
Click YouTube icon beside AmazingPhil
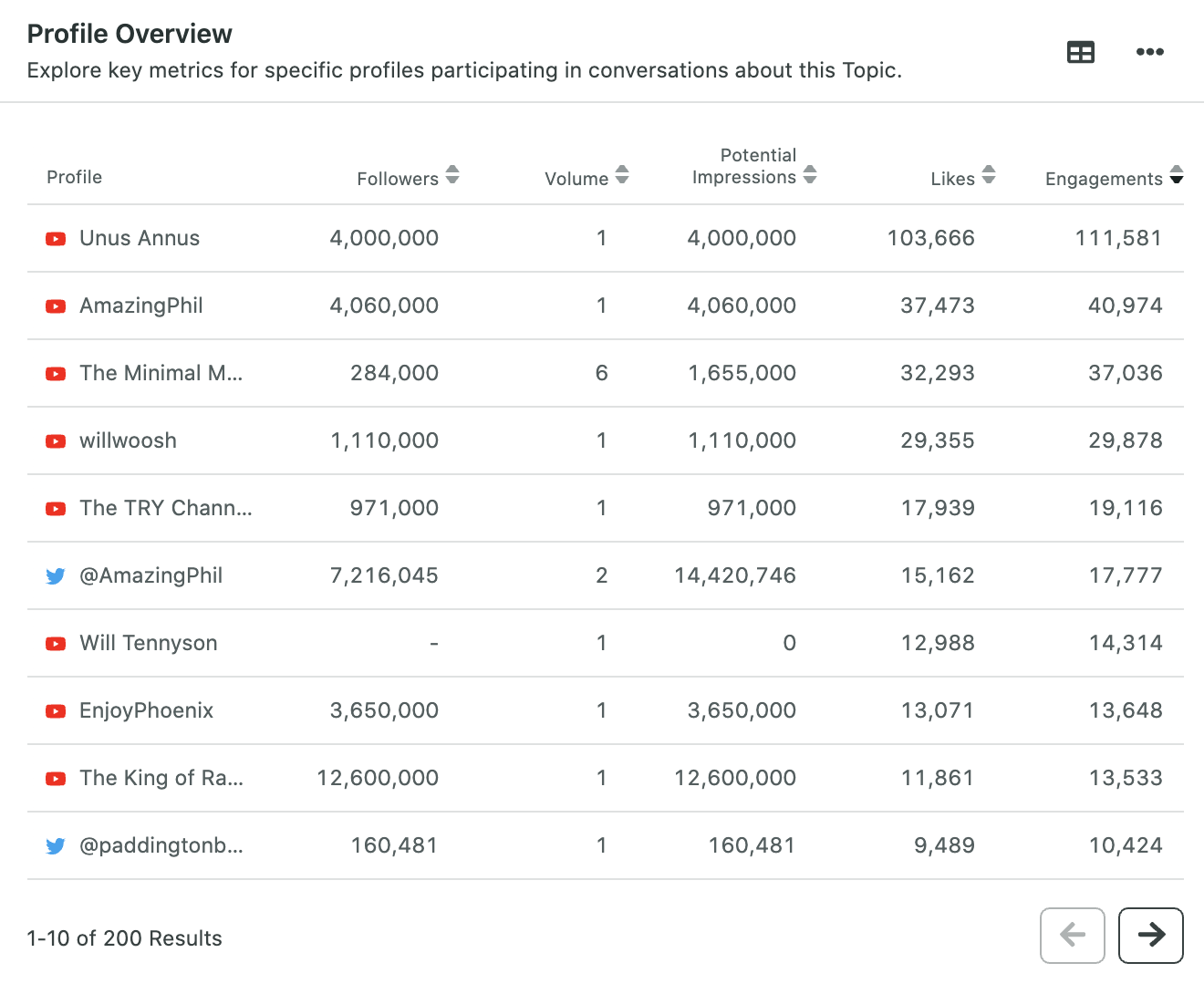[56, 306]
